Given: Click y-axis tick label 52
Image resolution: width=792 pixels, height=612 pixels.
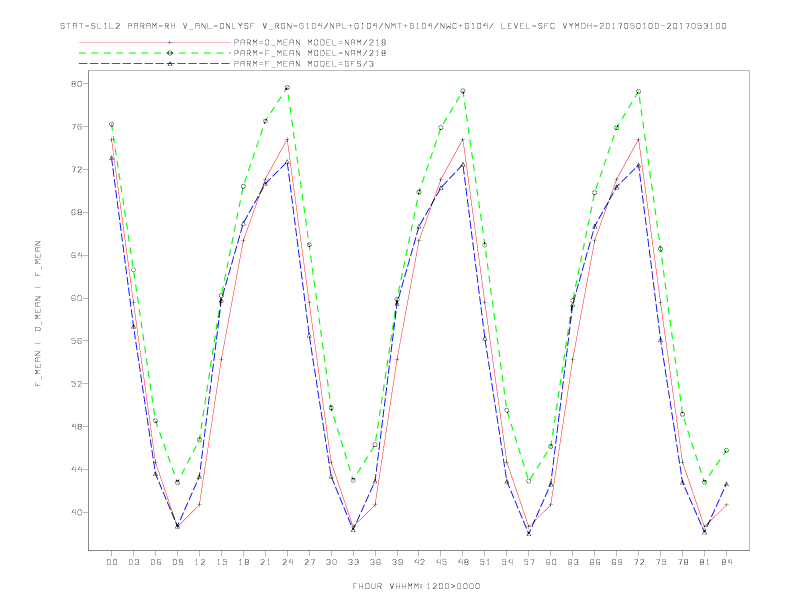Looking at the screenshot, I should 76,384.
